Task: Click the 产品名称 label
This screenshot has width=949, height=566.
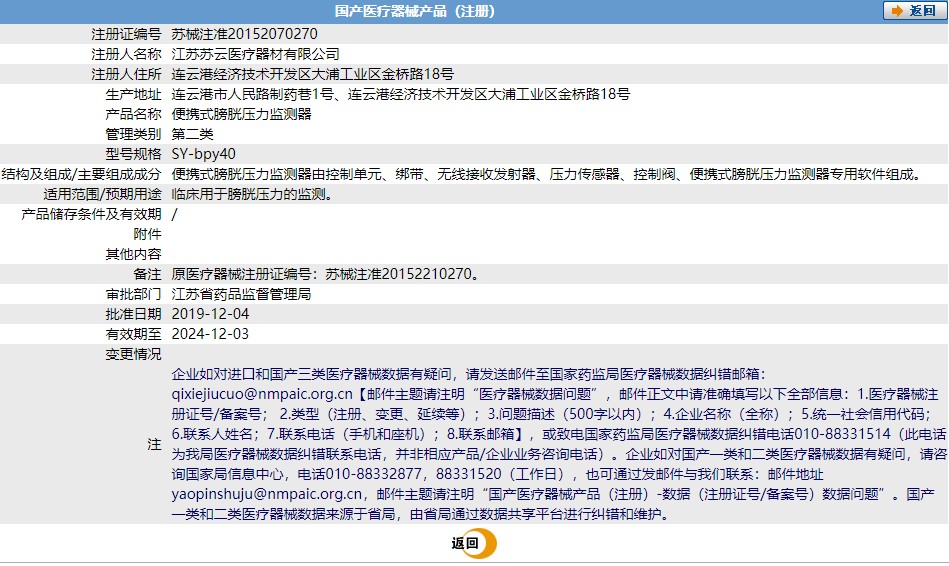Action: pos(133,114)
